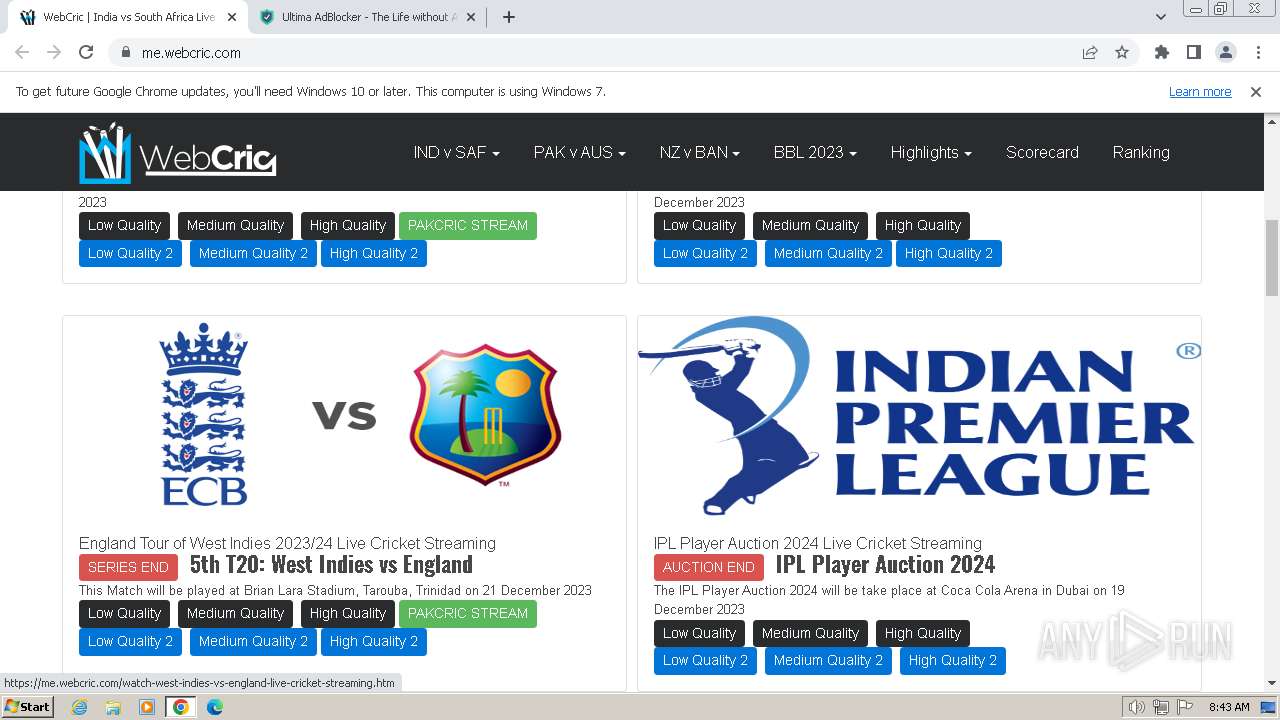Open 5th T20: West Indies vs England heading
This screenshot has width=1280, height=720.
point(331,565)
